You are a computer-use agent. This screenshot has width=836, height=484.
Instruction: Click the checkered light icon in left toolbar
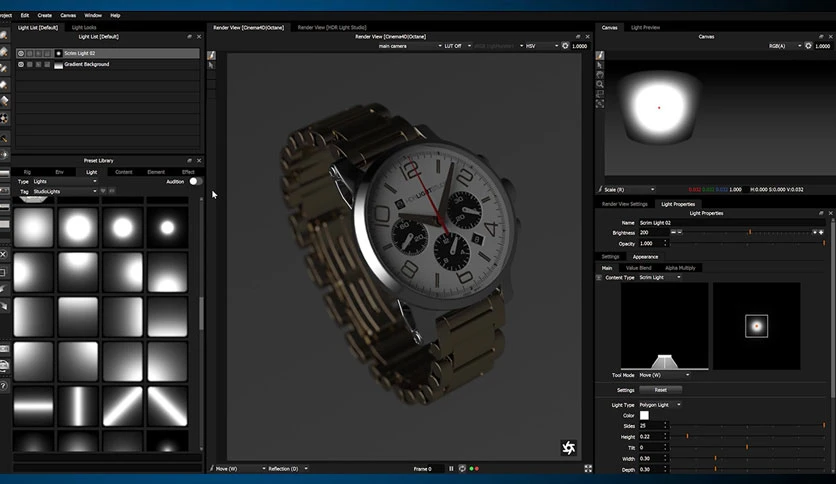(4, 118)
